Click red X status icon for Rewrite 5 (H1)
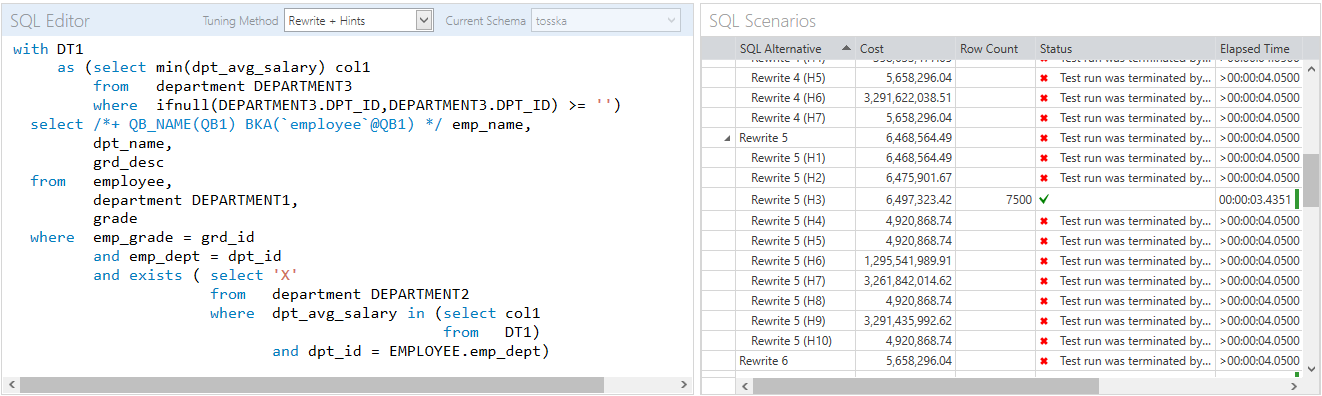This screenshot has width=1322, height=396. [1044, 158]
